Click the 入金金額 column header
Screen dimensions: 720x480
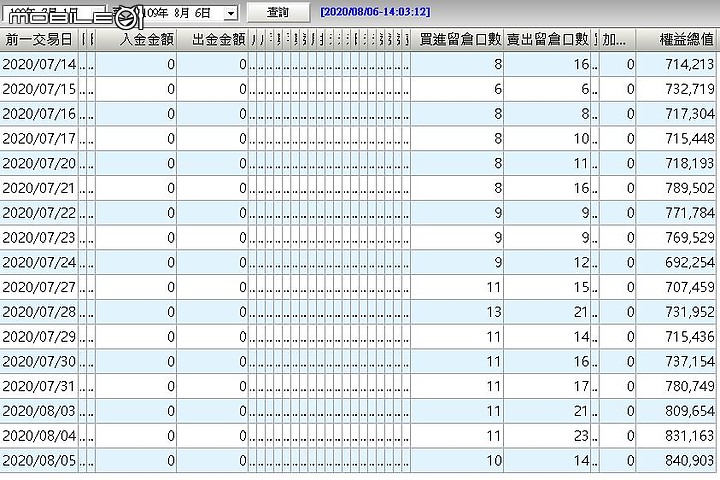point(136,40)
